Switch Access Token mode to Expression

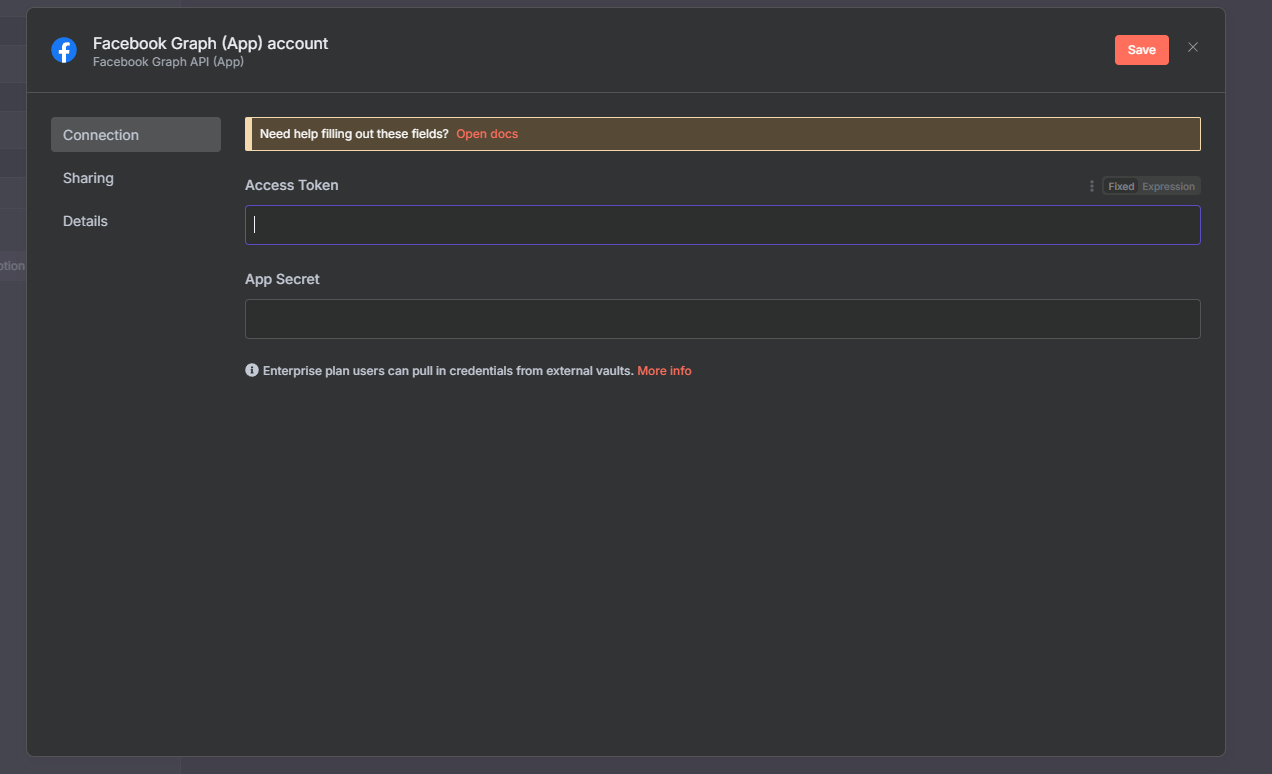(1168, 186)
